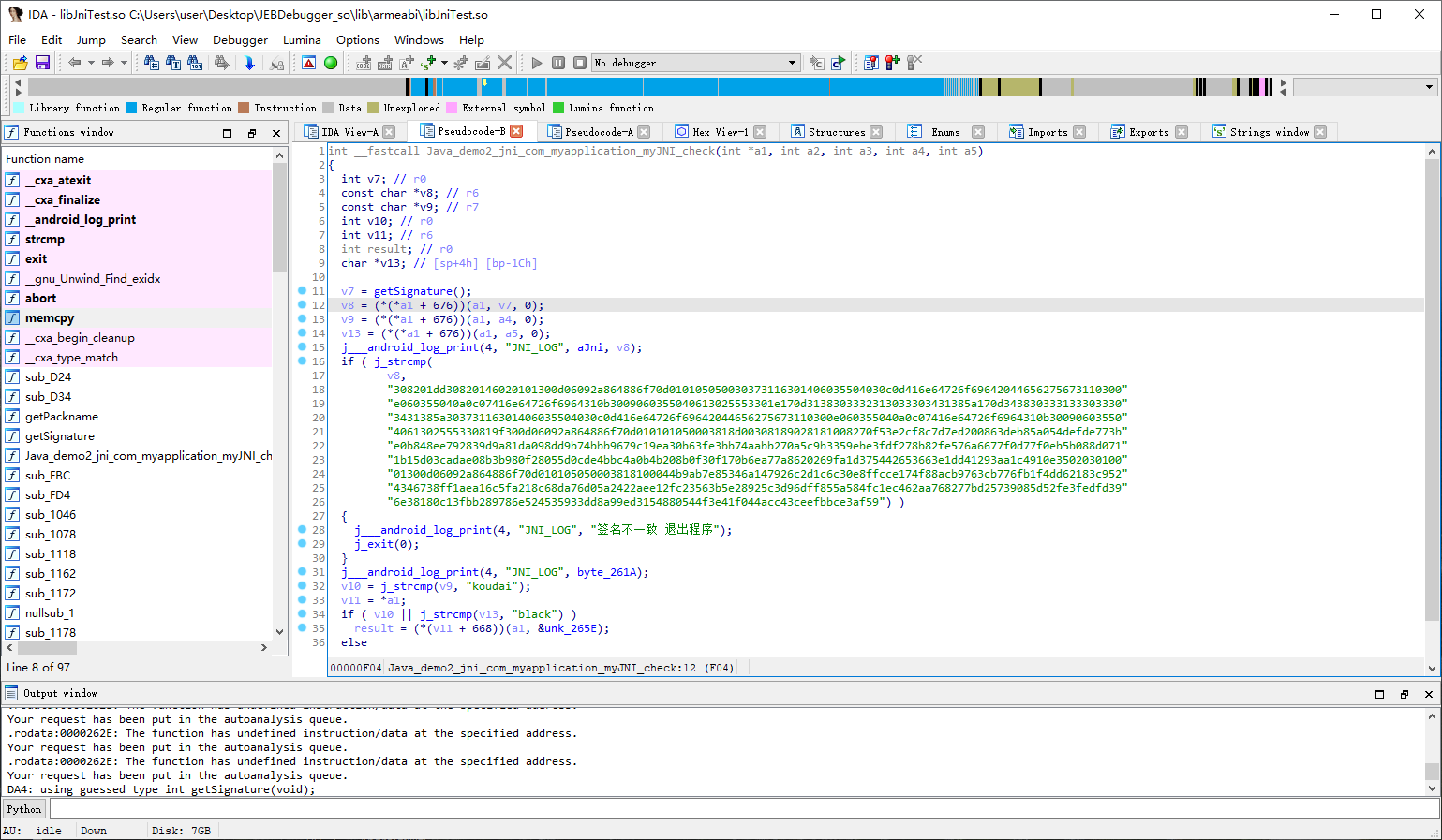The height and width of the screenshot is (840, 1442).
Task: Float the Functions window panel
Action: 251,133
